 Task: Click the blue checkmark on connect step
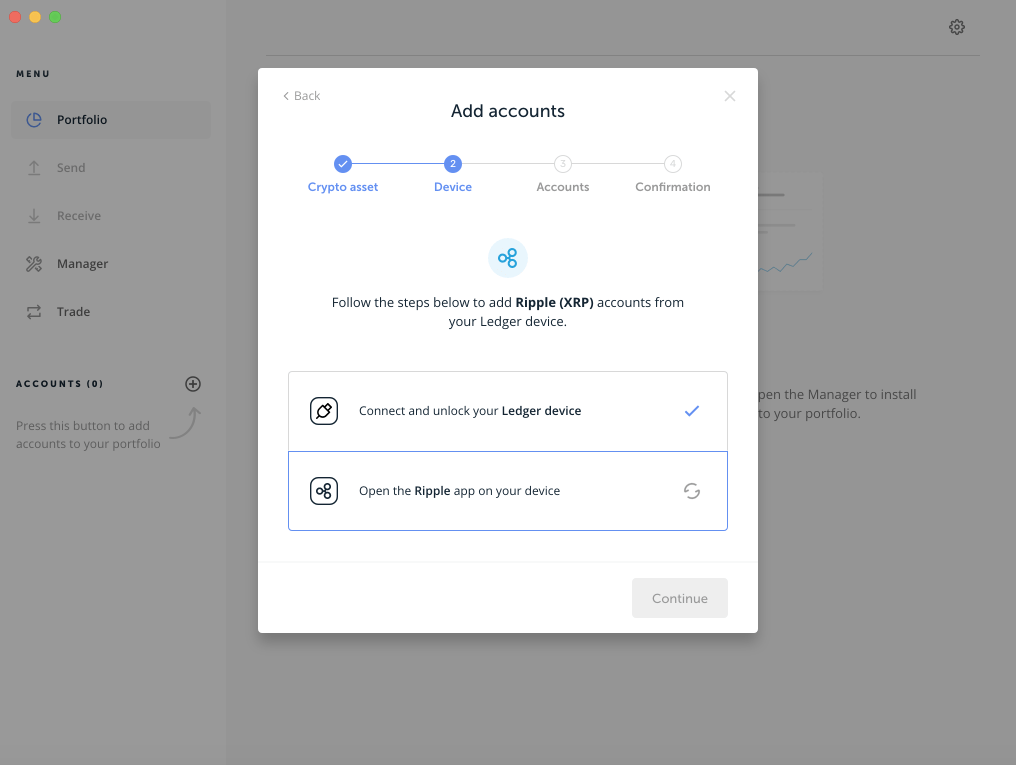(692, 411)
